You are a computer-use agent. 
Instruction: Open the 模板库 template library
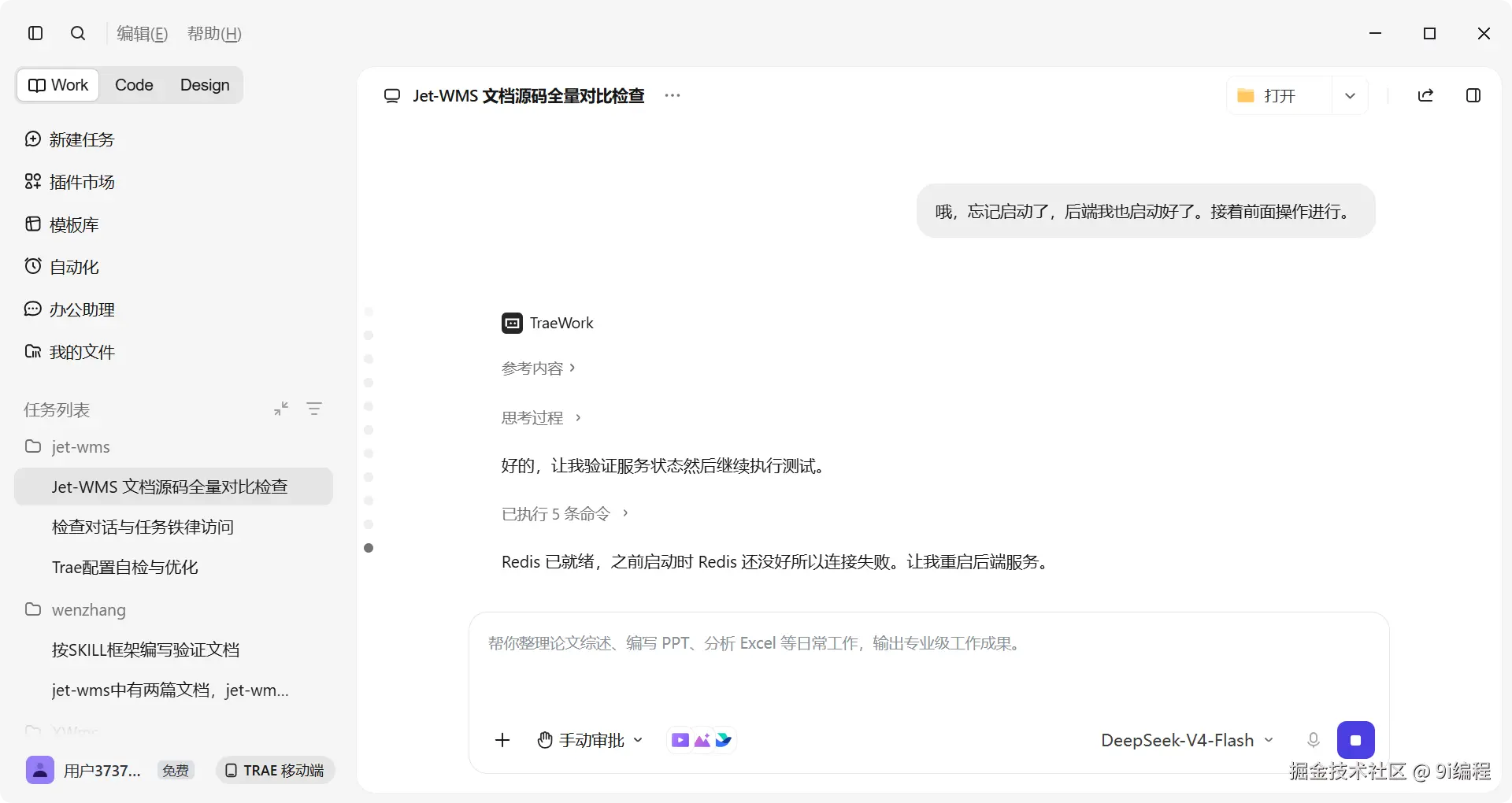62,224
